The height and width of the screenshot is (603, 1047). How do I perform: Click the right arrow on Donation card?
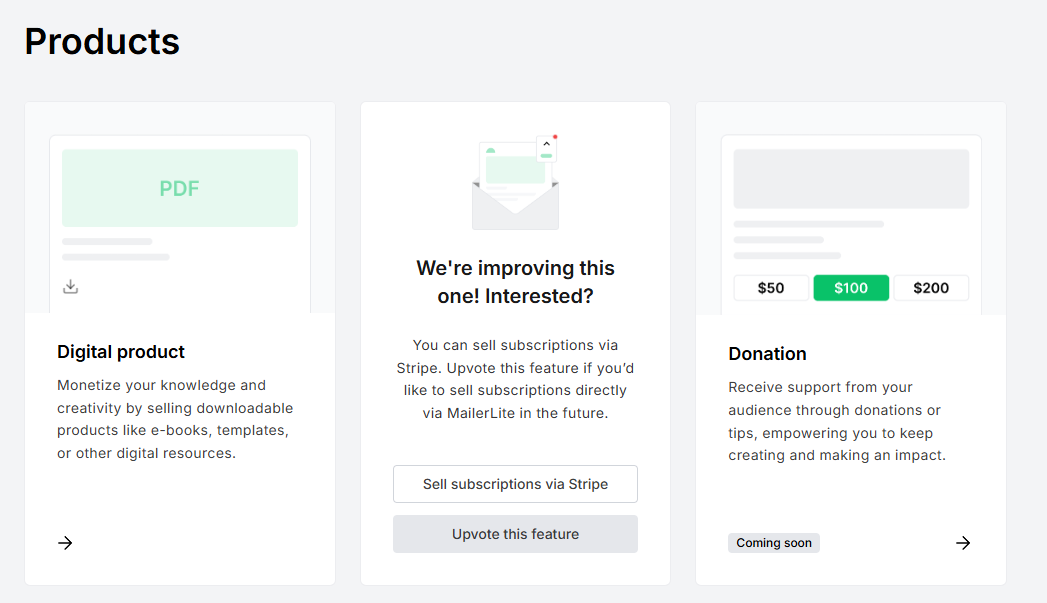pyautogui.click(x=963, y=543)
